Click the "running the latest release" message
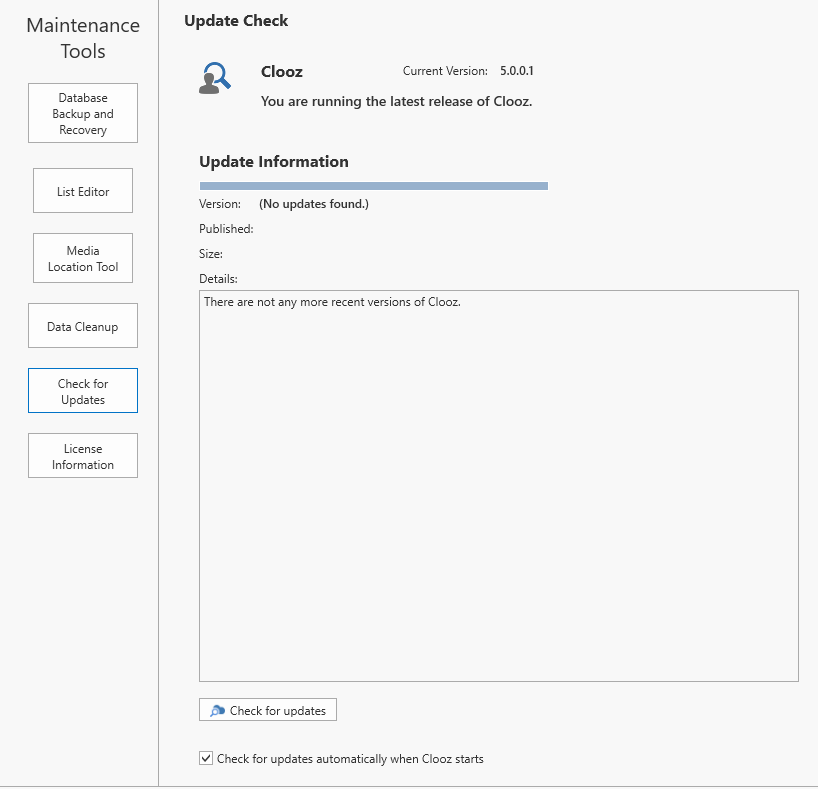 click(x=396, y=101)
